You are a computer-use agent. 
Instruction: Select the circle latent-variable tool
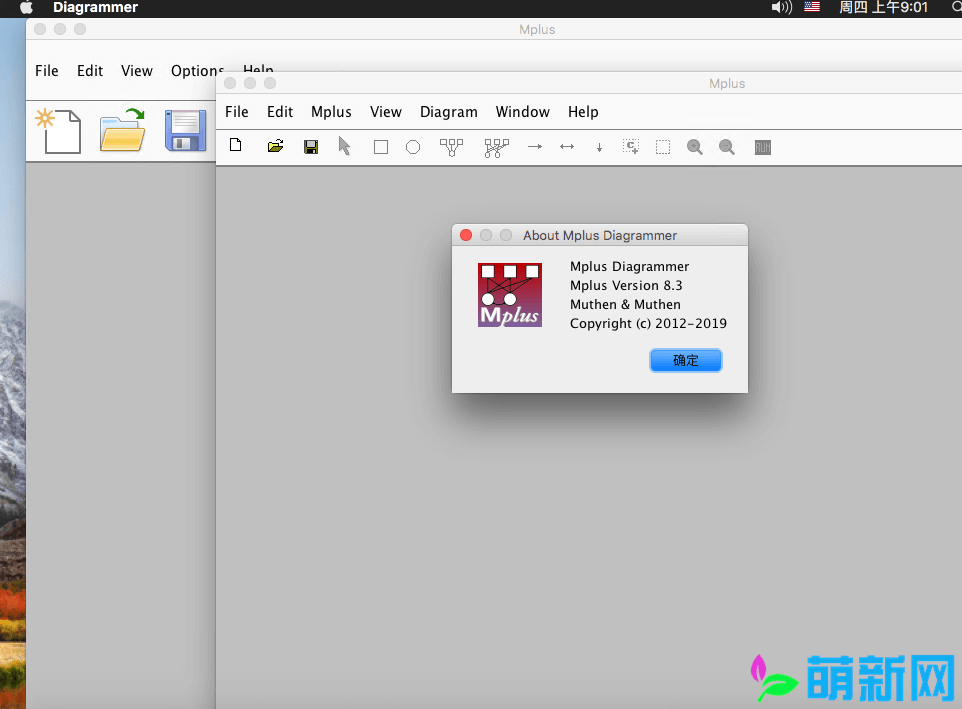pos(413,147)
